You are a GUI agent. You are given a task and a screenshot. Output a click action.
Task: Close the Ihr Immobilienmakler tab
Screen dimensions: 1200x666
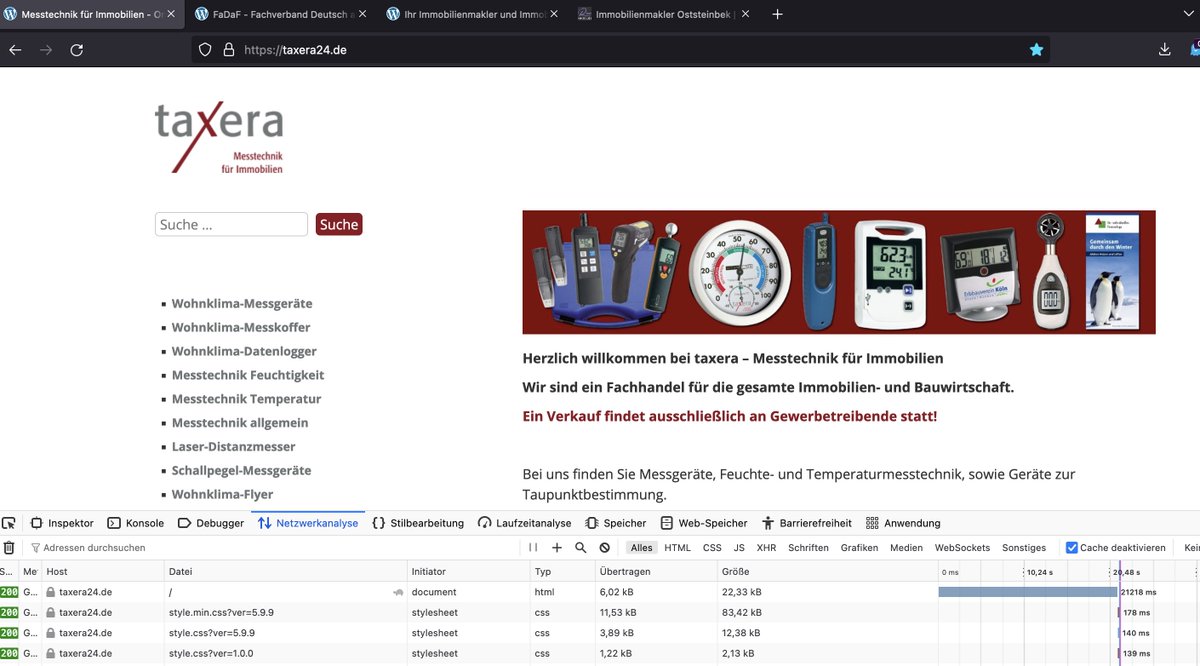click(x=553, y=15)
